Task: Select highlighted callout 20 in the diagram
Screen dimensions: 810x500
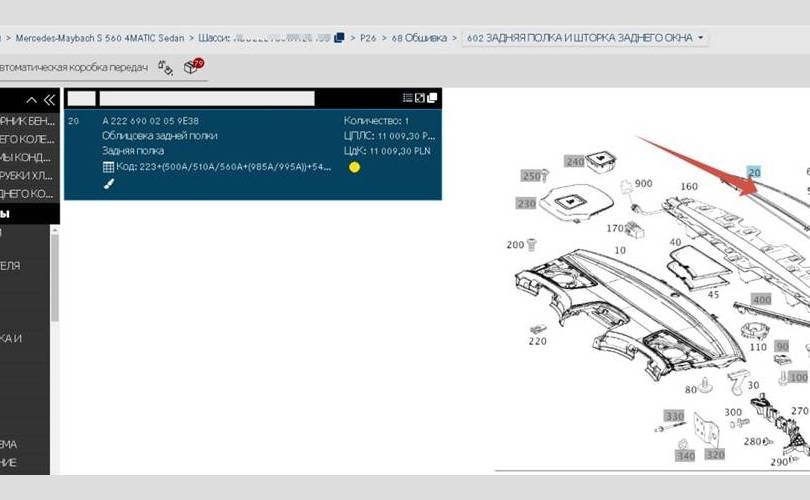Action: pyautogui.click(x=754, y=173)
